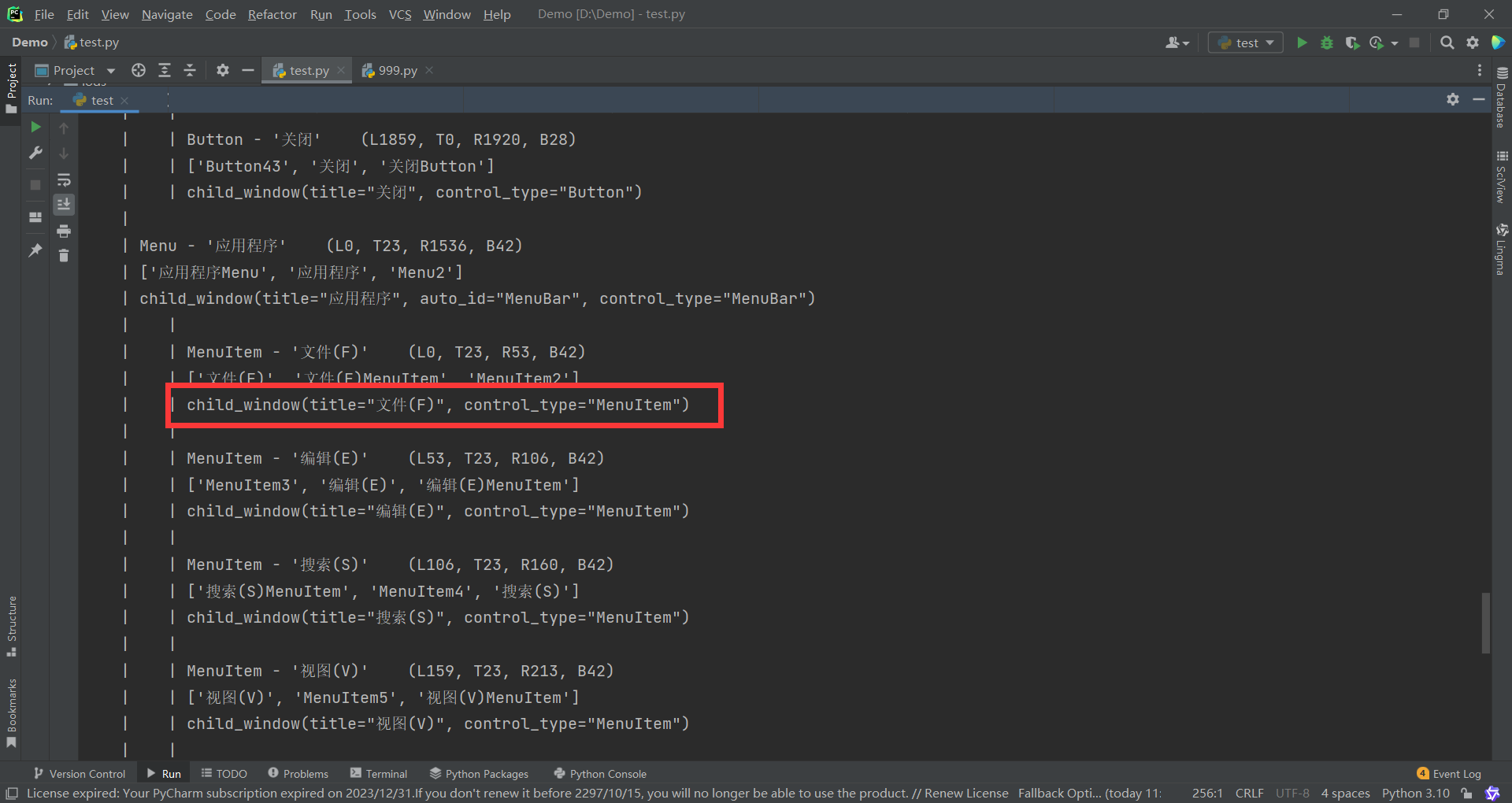Click the Run console vertical scrollbar
The image size is (1512, 803).
pos(1486,622)
